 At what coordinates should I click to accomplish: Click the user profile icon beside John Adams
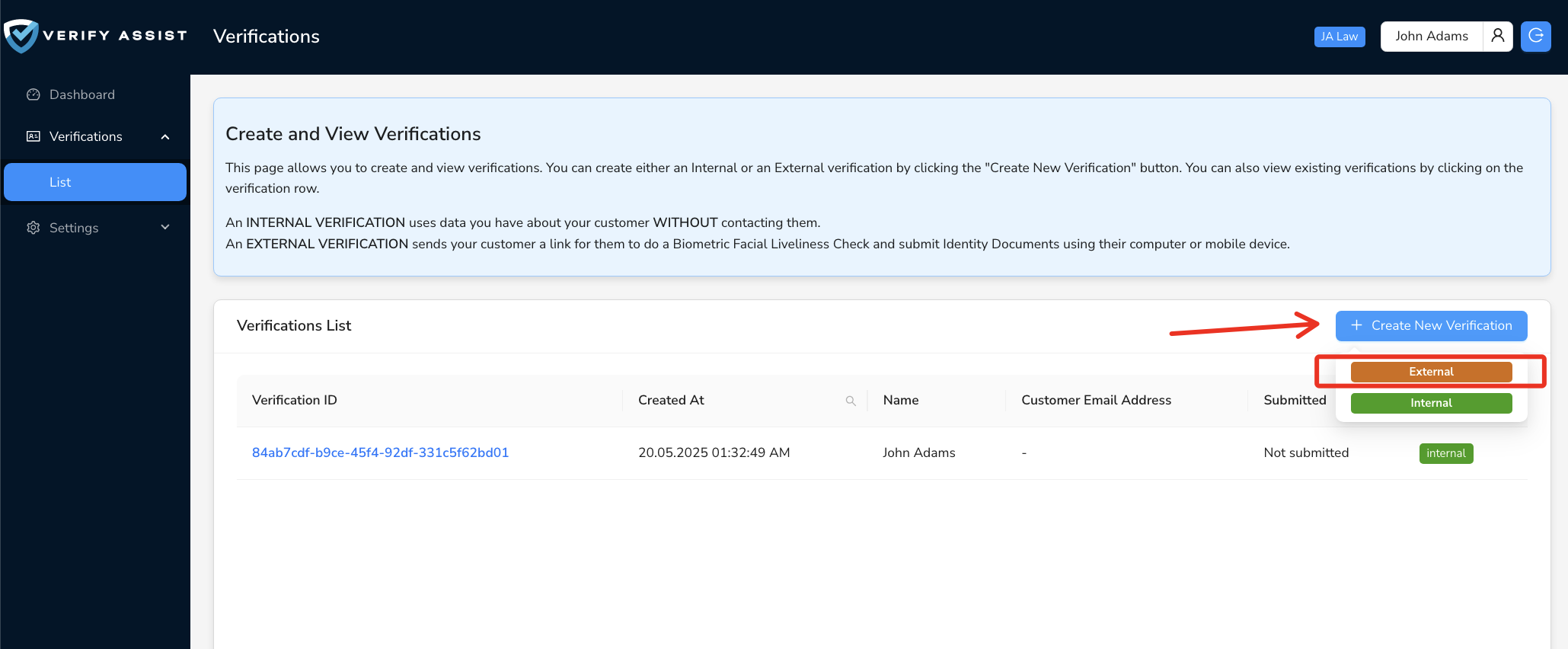[x=1497, y=36]
